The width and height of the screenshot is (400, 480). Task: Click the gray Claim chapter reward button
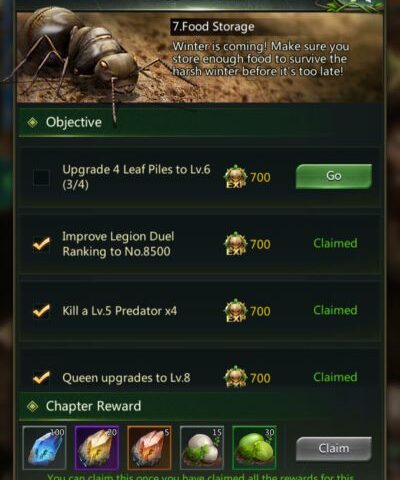tap(334, 449)
